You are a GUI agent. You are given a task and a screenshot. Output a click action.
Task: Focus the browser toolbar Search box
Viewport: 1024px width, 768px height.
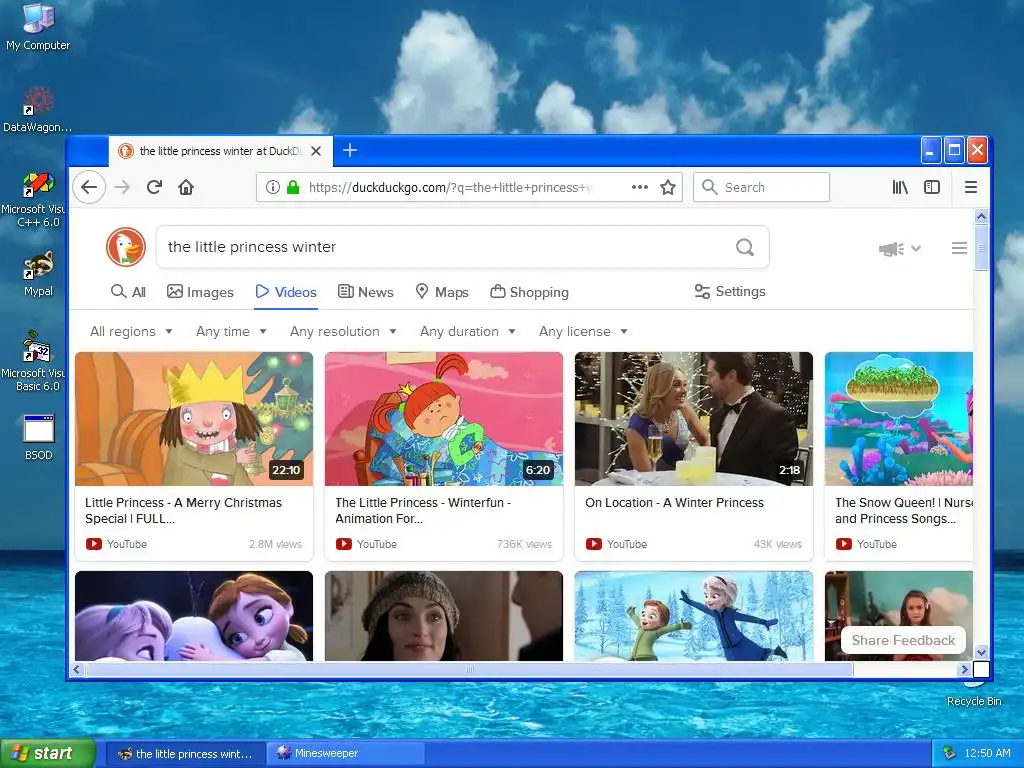tap(761, 187)
